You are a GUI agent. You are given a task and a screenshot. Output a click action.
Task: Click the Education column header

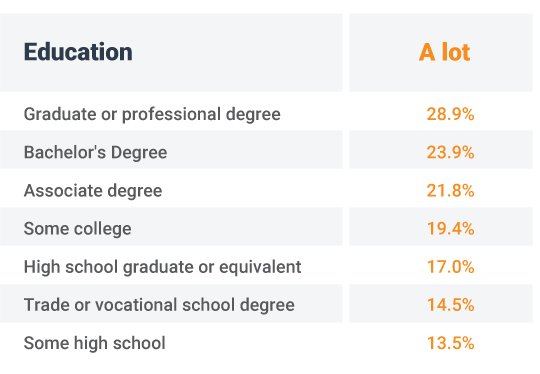click(78, 52)
